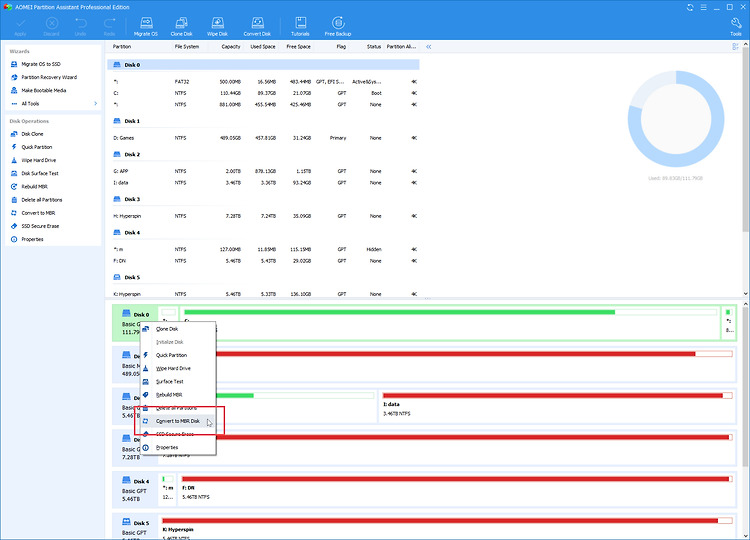750x540 pixels.
Task: Click the Redo toolbar icon
Action: [110, 27]
